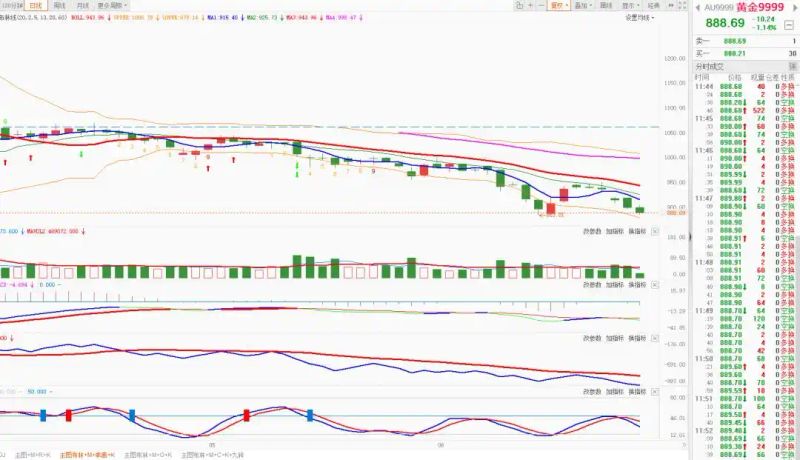
Task: Click the 分时成交 section header
Action: tap(709, 67)
